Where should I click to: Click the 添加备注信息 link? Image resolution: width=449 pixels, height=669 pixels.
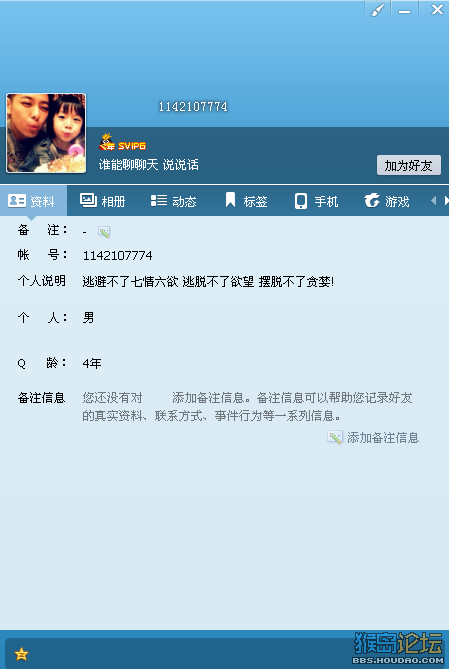tap(383, 438)
